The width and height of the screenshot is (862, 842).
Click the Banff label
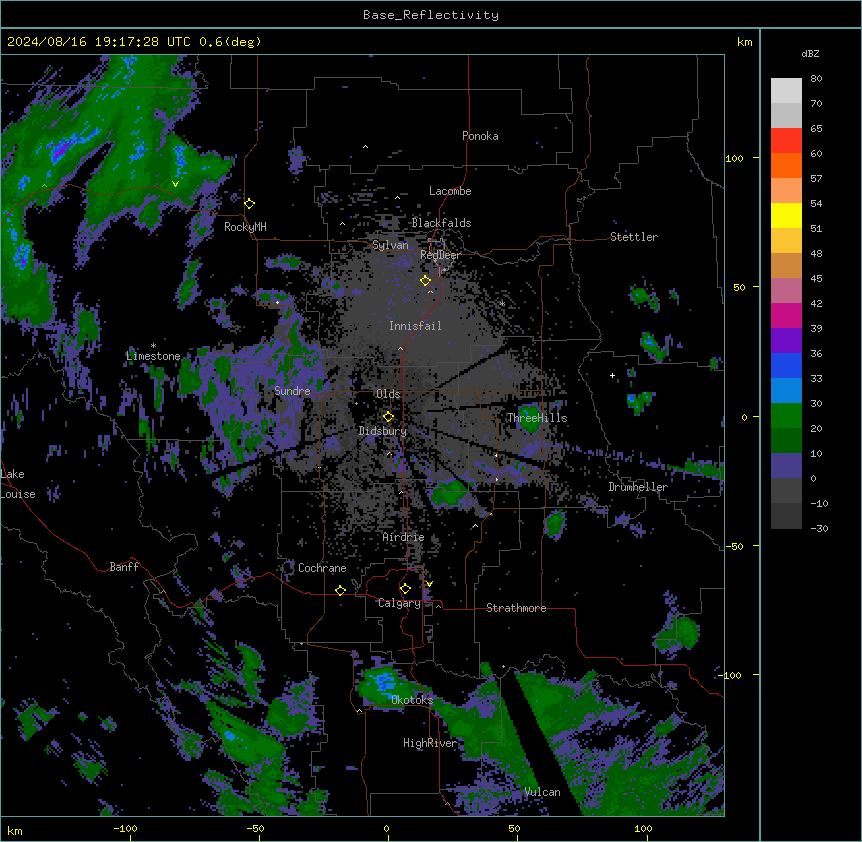pyautogui.click(x=124, y=567)
